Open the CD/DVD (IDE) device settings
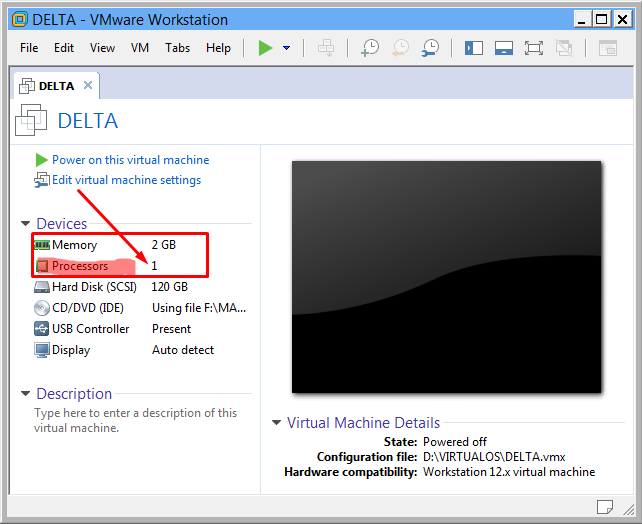This screenshot has height=524, width=642. (87, 308)
